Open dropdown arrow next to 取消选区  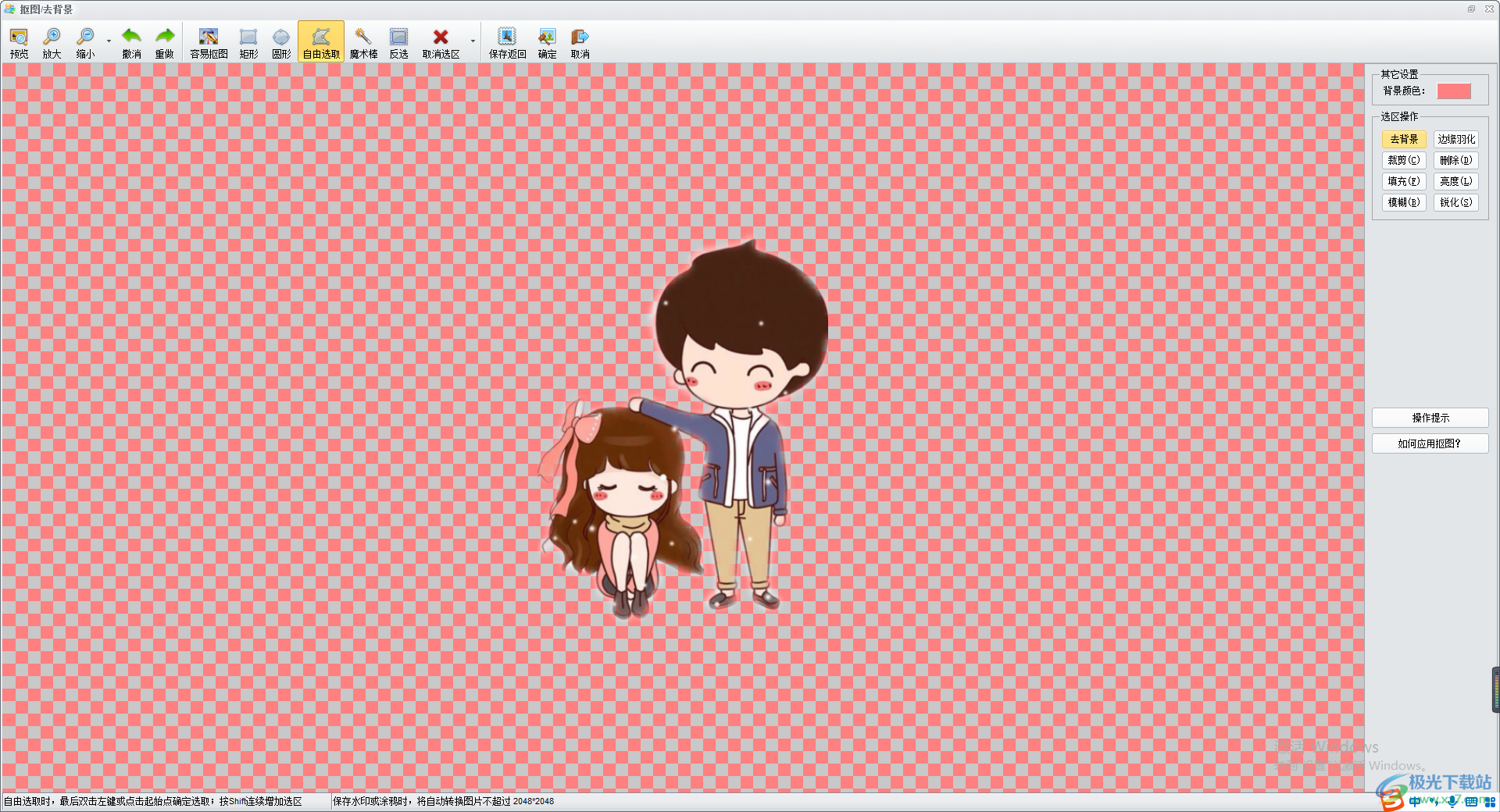click(473, 41)
